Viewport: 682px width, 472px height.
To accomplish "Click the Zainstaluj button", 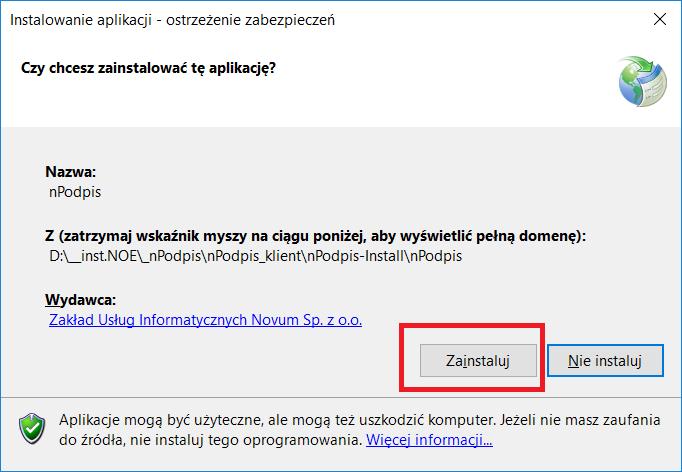I will (x=478, y=361).
